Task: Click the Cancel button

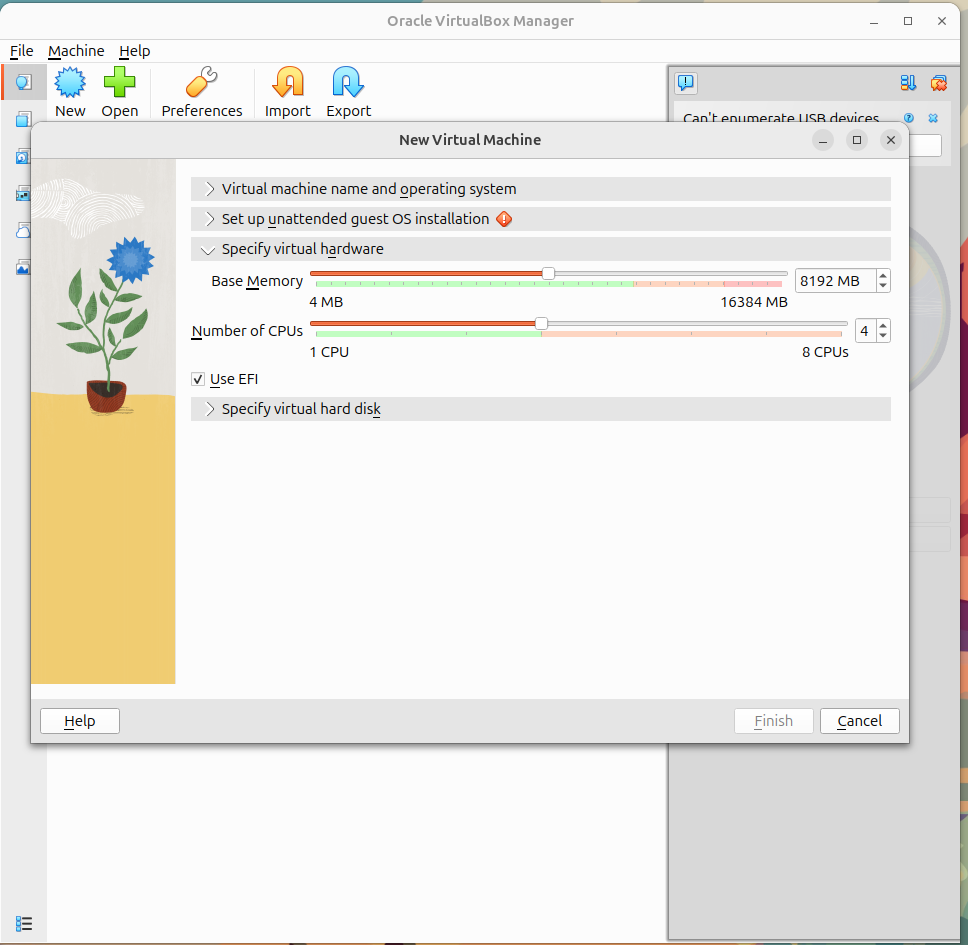Action: (859, 720)
